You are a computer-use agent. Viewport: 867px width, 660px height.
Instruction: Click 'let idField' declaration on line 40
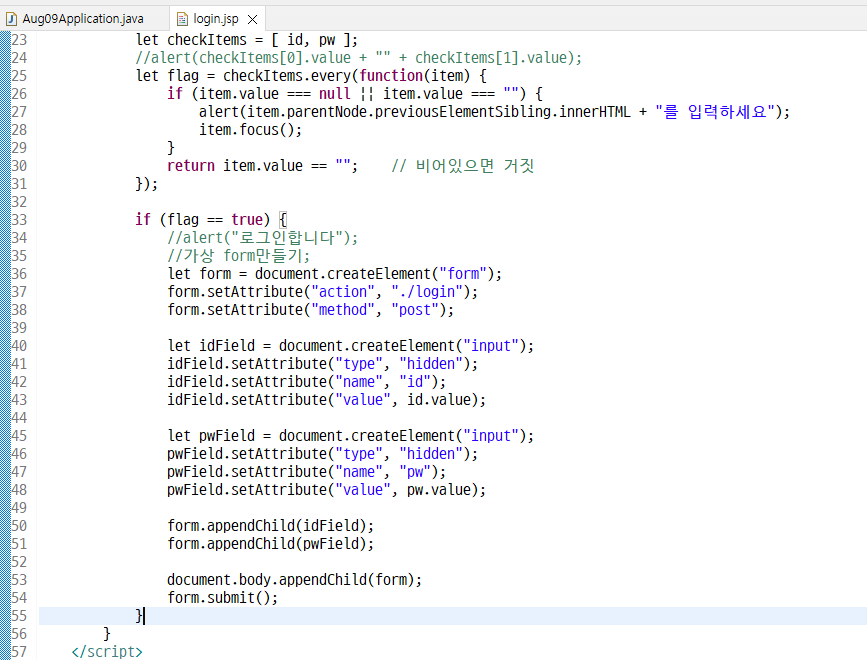coord(211,346)
